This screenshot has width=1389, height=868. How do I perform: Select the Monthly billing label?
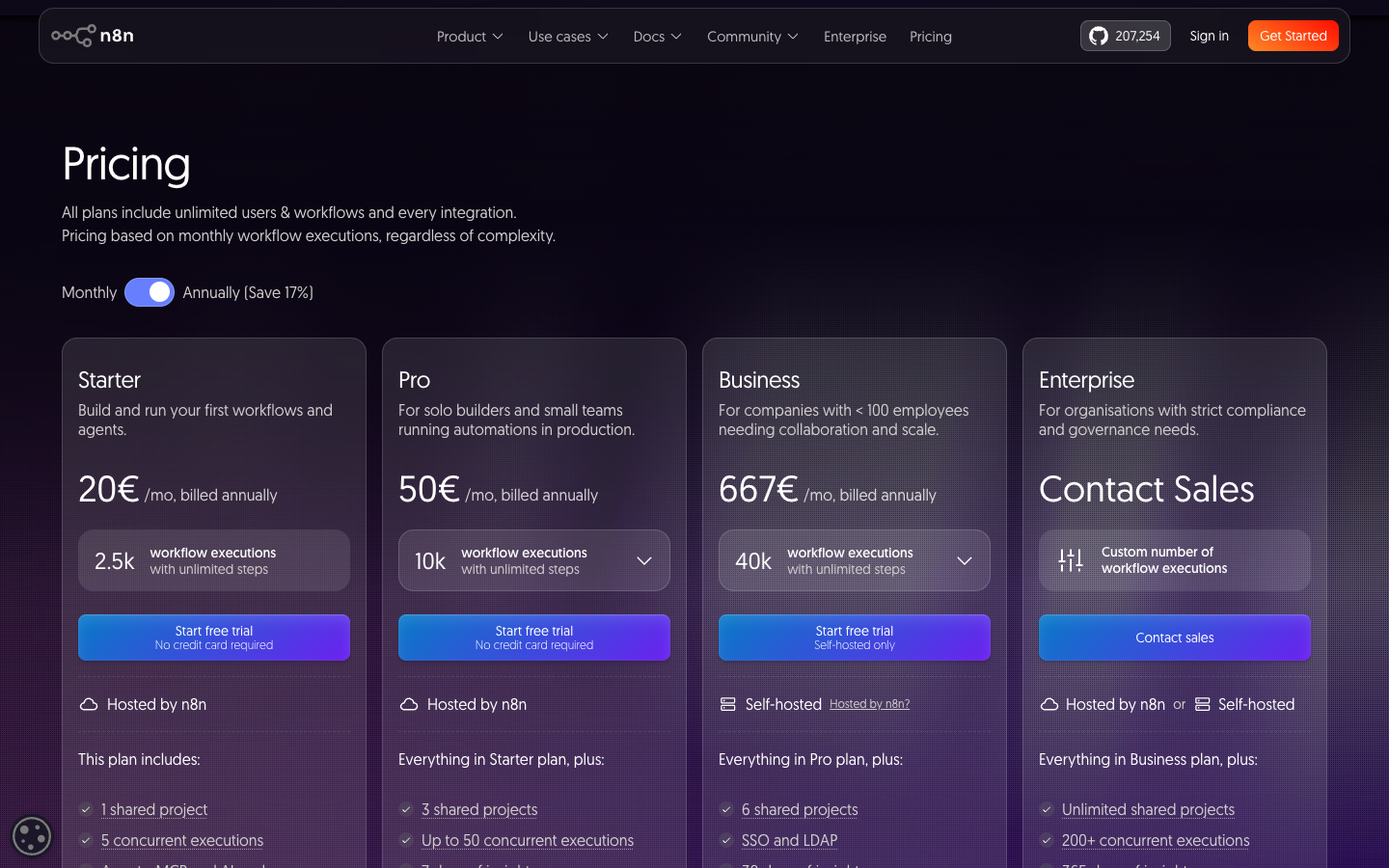click(x=89, y=292)
